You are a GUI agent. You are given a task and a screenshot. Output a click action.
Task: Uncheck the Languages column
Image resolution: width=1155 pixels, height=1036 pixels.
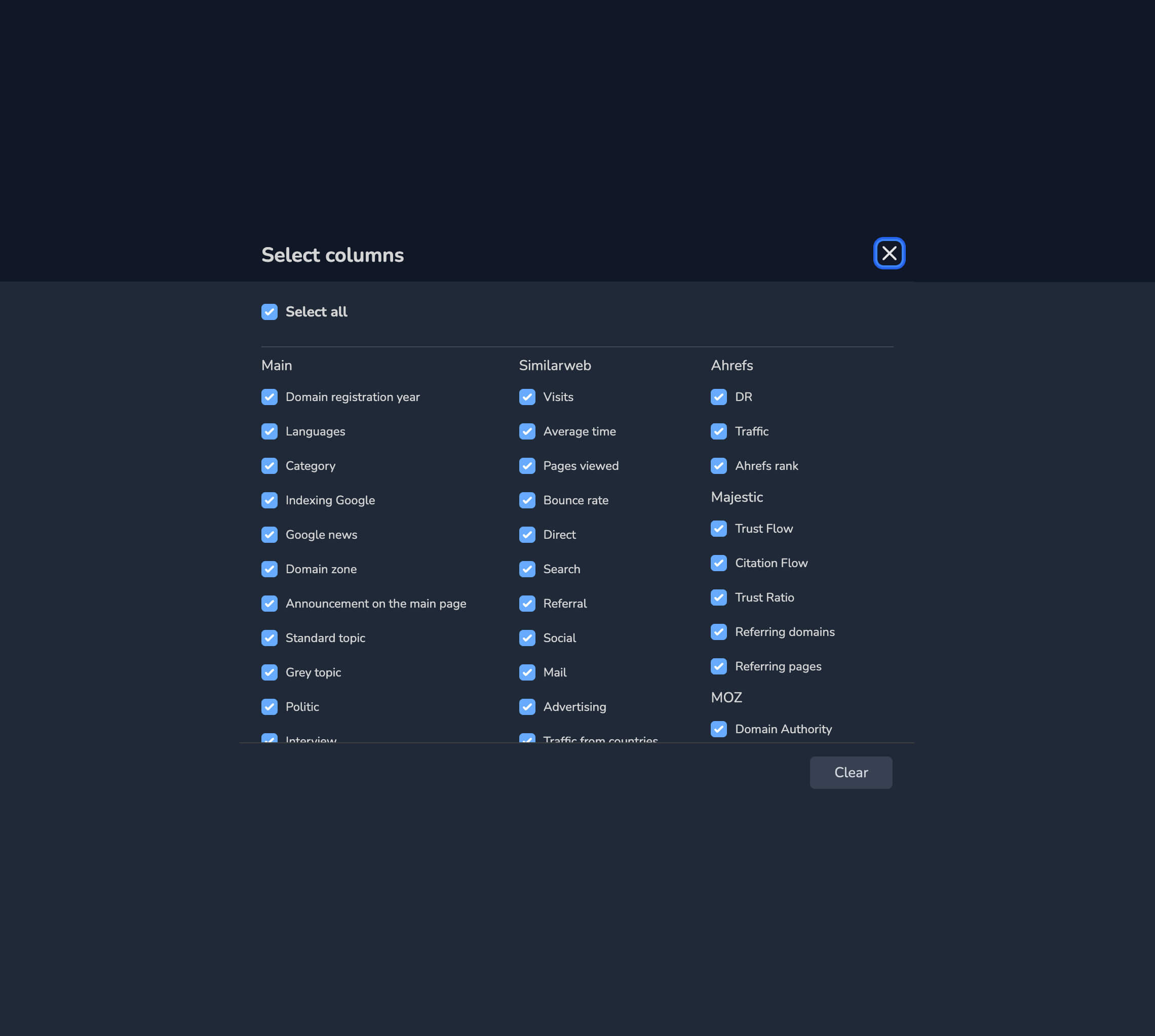pyautogui.click(x=269, y=431)
